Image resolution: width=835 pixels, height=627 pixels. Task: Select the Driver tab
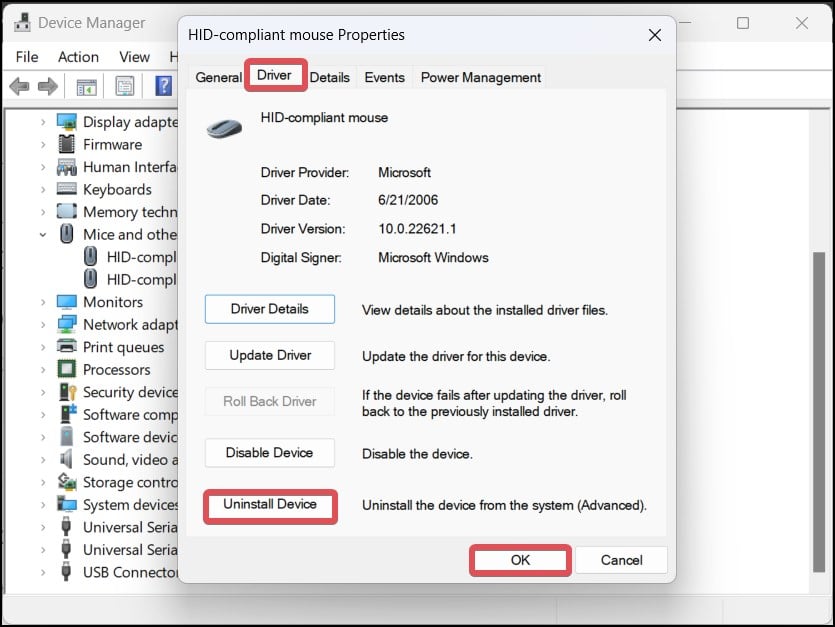(x=275, y=75)
